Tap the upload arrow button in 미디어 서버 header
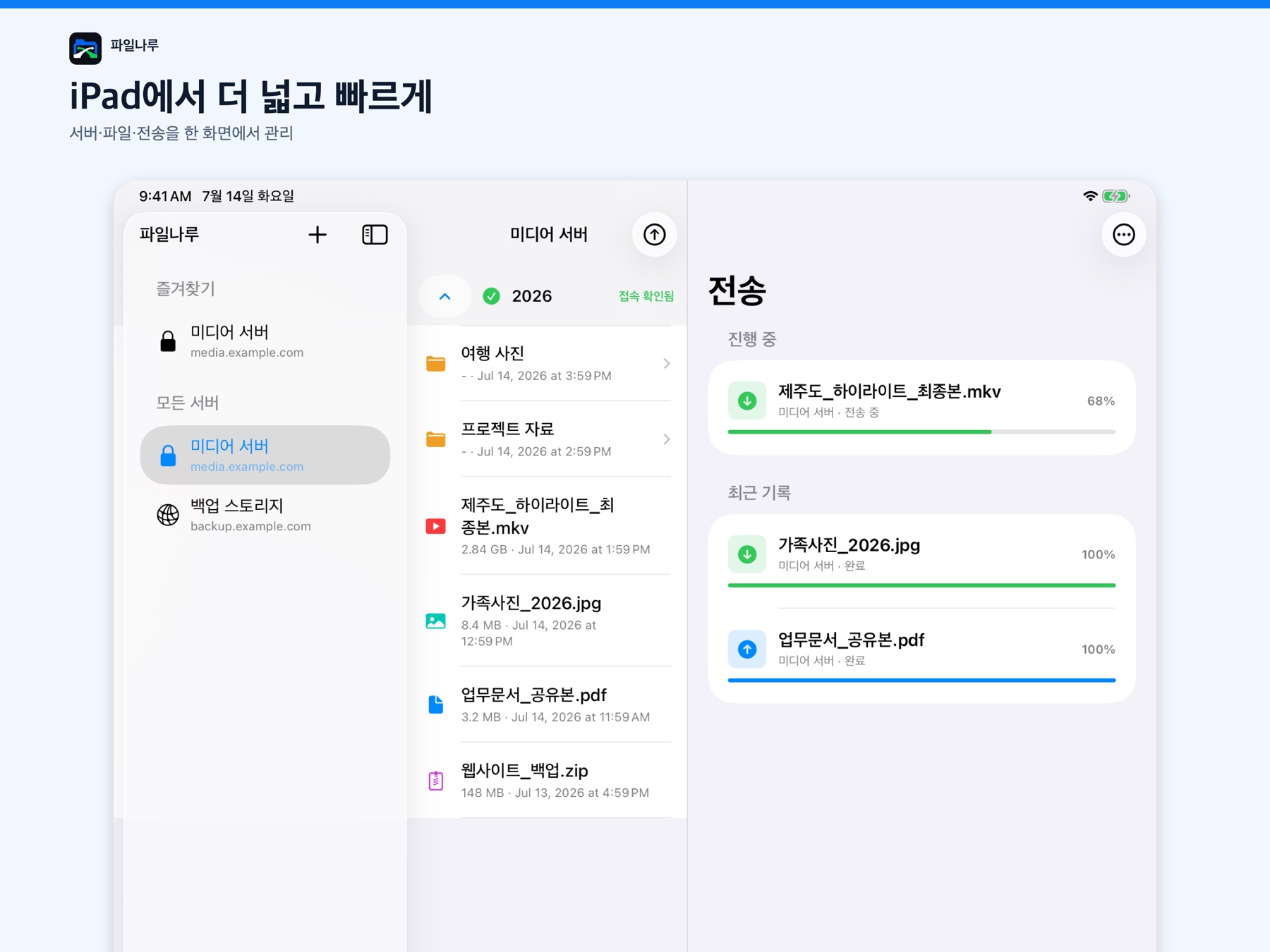1270x952 pixels. [x=655, y=235]
